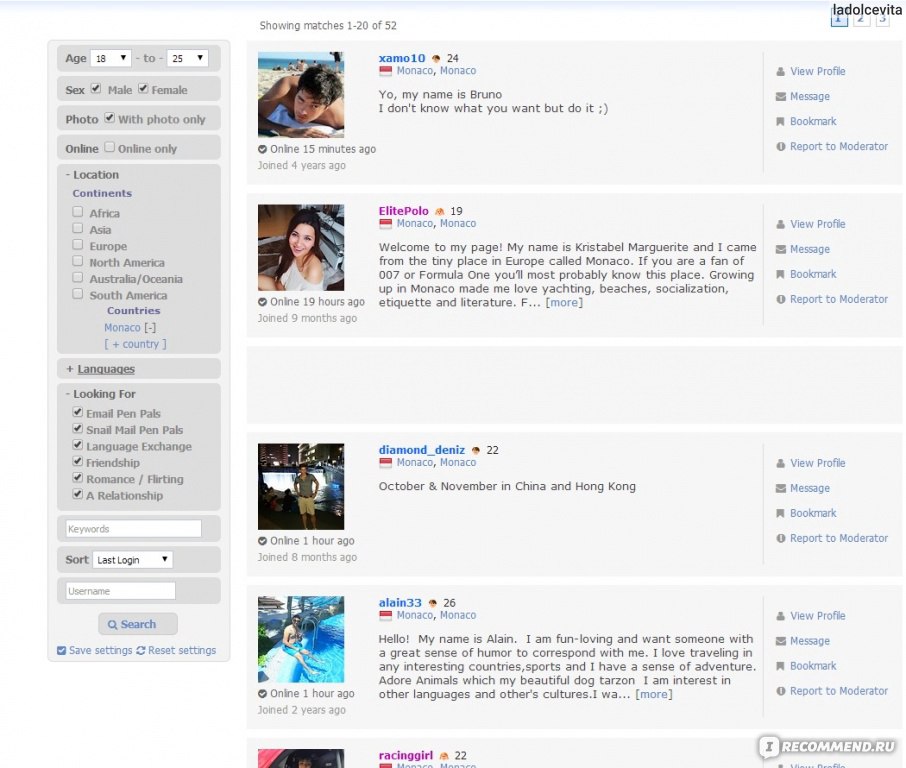Click the Message envelope icon for diamond_deniz
Viewport: 906px width, 768px height.
tap(781, 488)
